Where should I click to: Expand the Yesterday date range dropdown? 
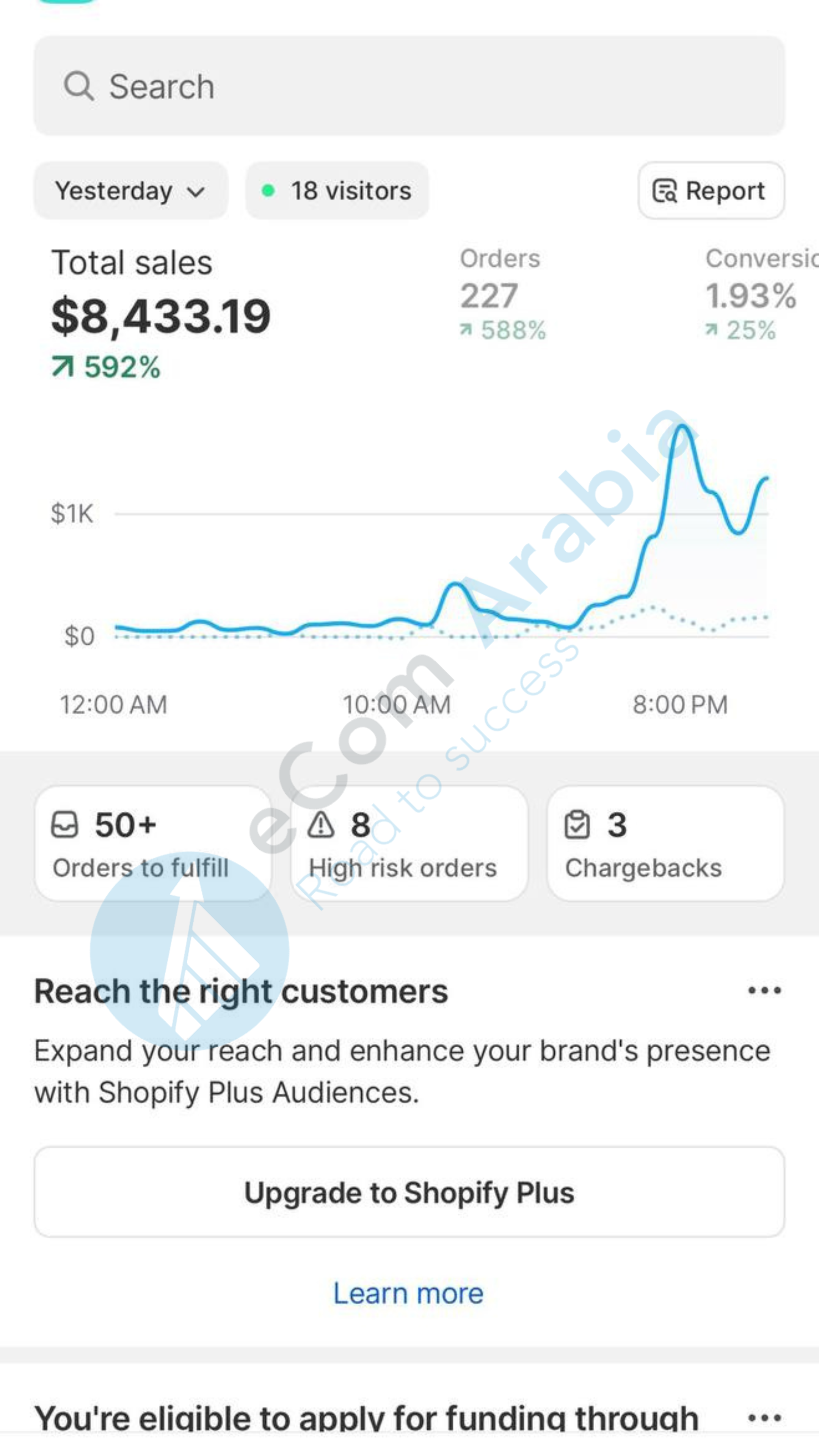click(130, 191)
